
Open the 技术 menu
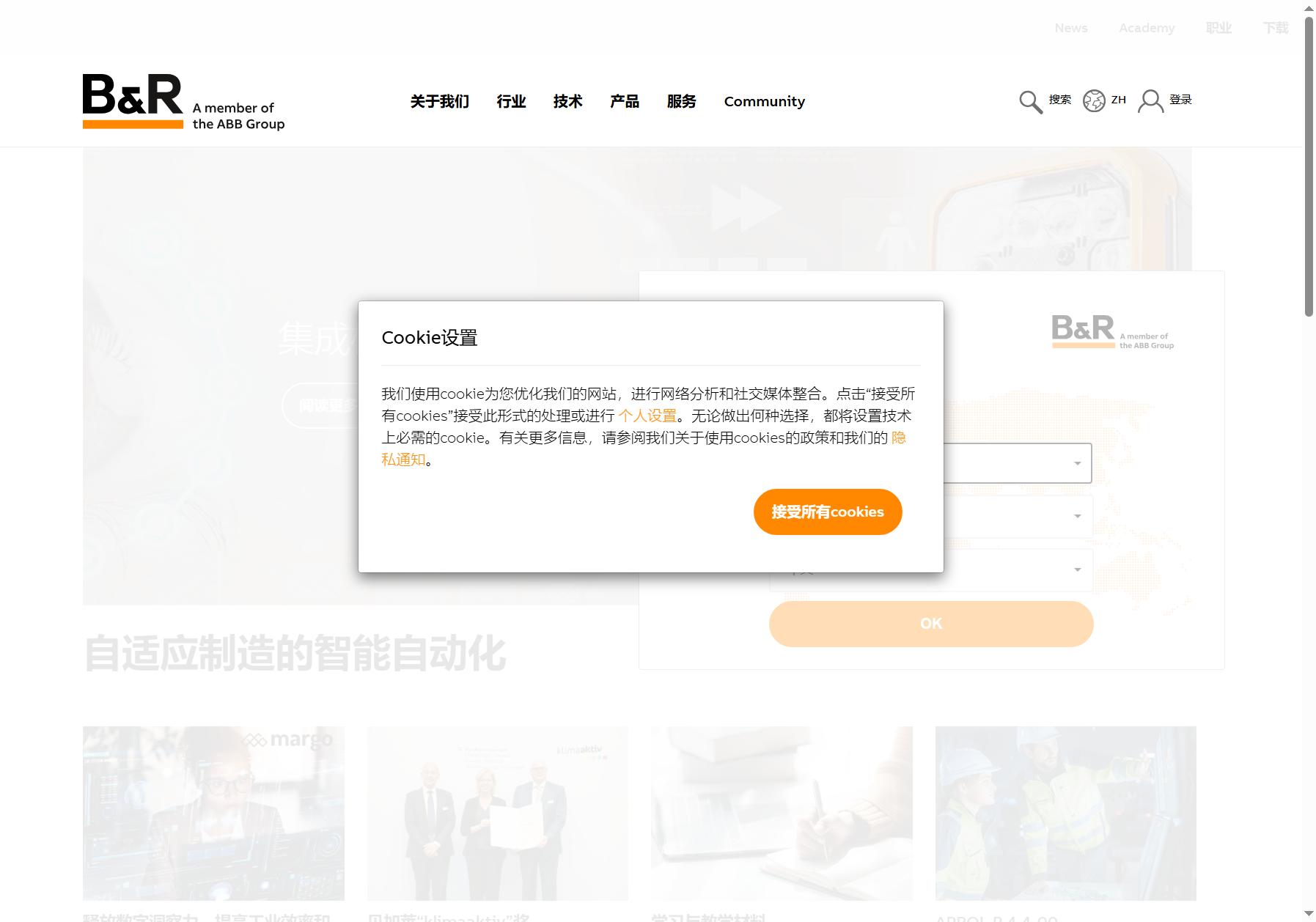567,101
